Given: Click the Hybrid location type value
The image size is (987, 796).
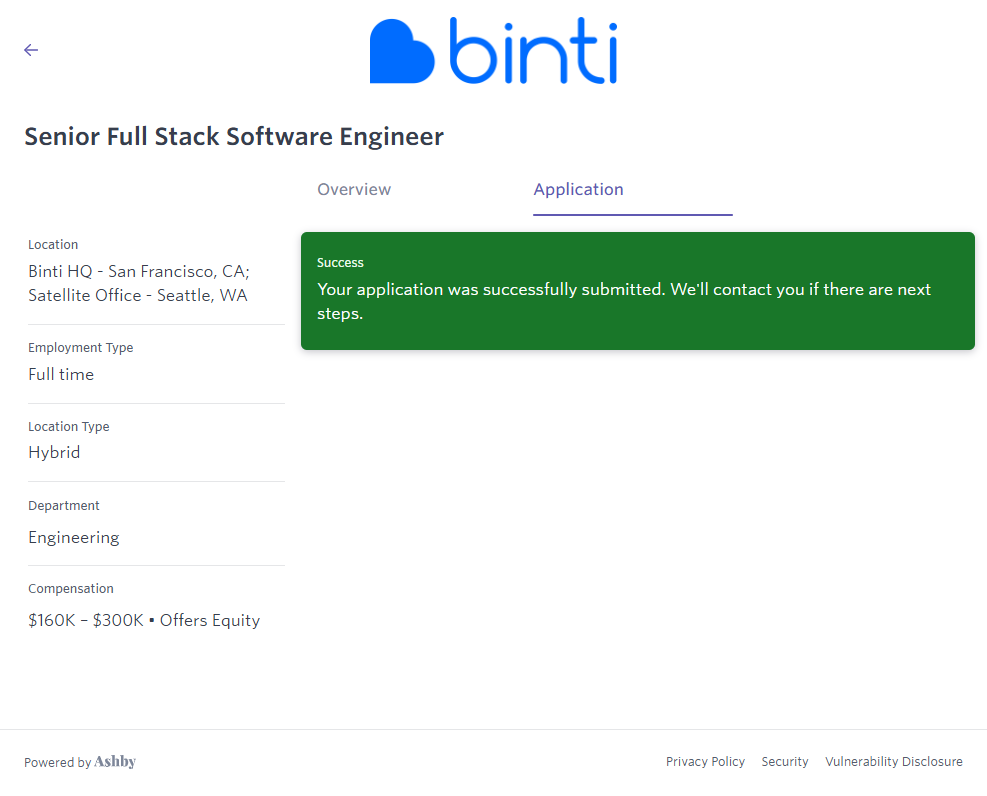Looking at the screenshot, I should [54, 453].
